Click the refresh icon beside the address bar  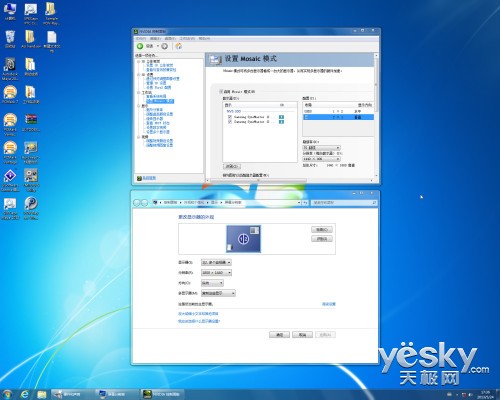[305, 202]
